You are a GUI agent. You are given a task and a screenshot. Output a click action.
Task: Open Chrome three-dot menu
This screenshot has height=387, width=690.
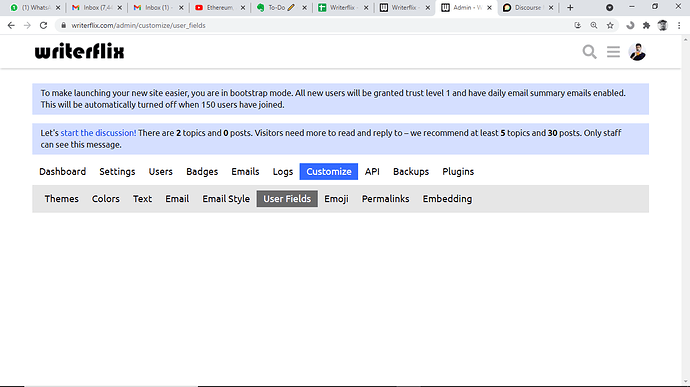679,26
